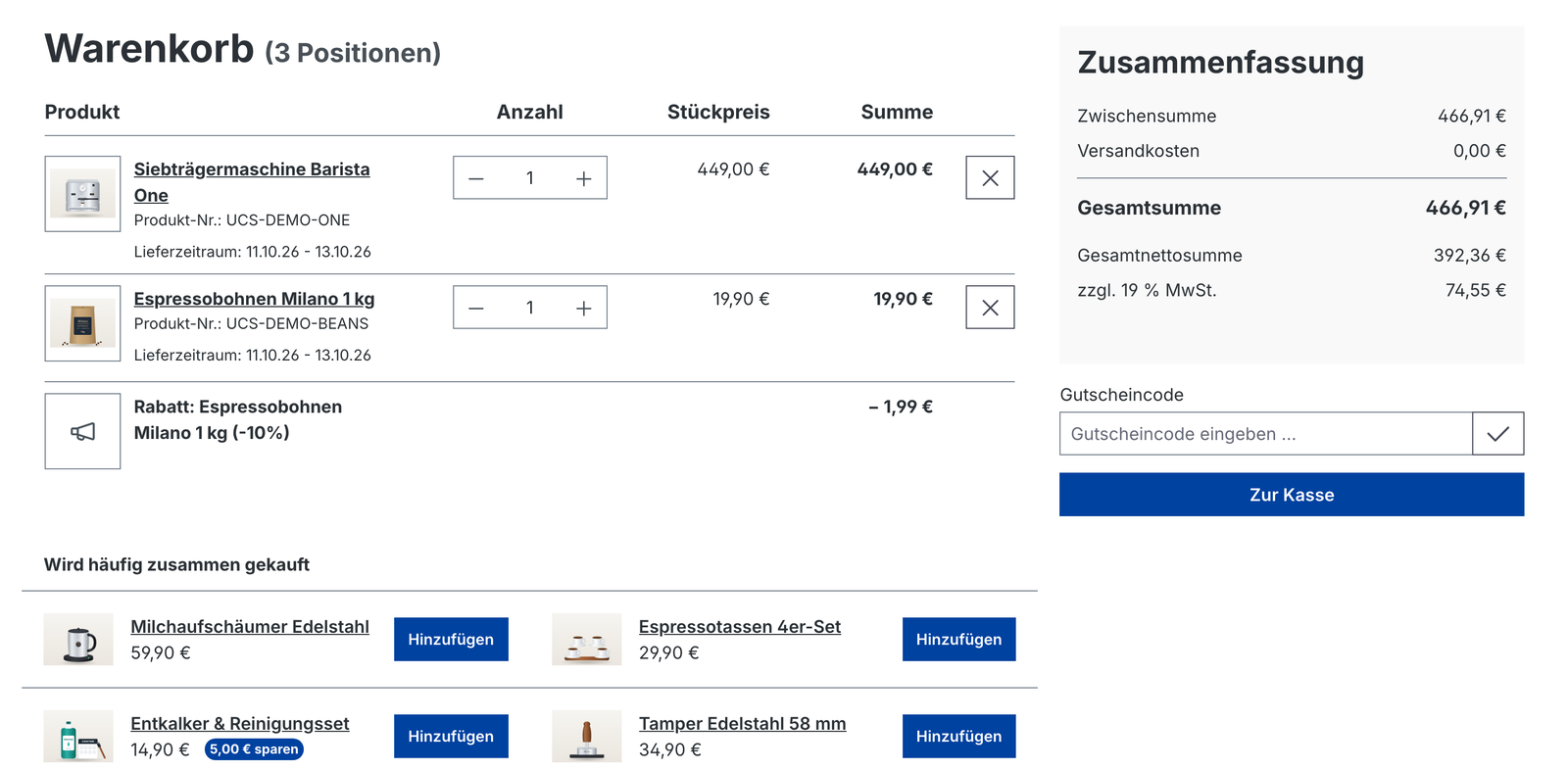Viewport: 1568px width, 770px height.
Task: Open Espressobohnen Milano 1 kg product link
Action: [254, 299]
